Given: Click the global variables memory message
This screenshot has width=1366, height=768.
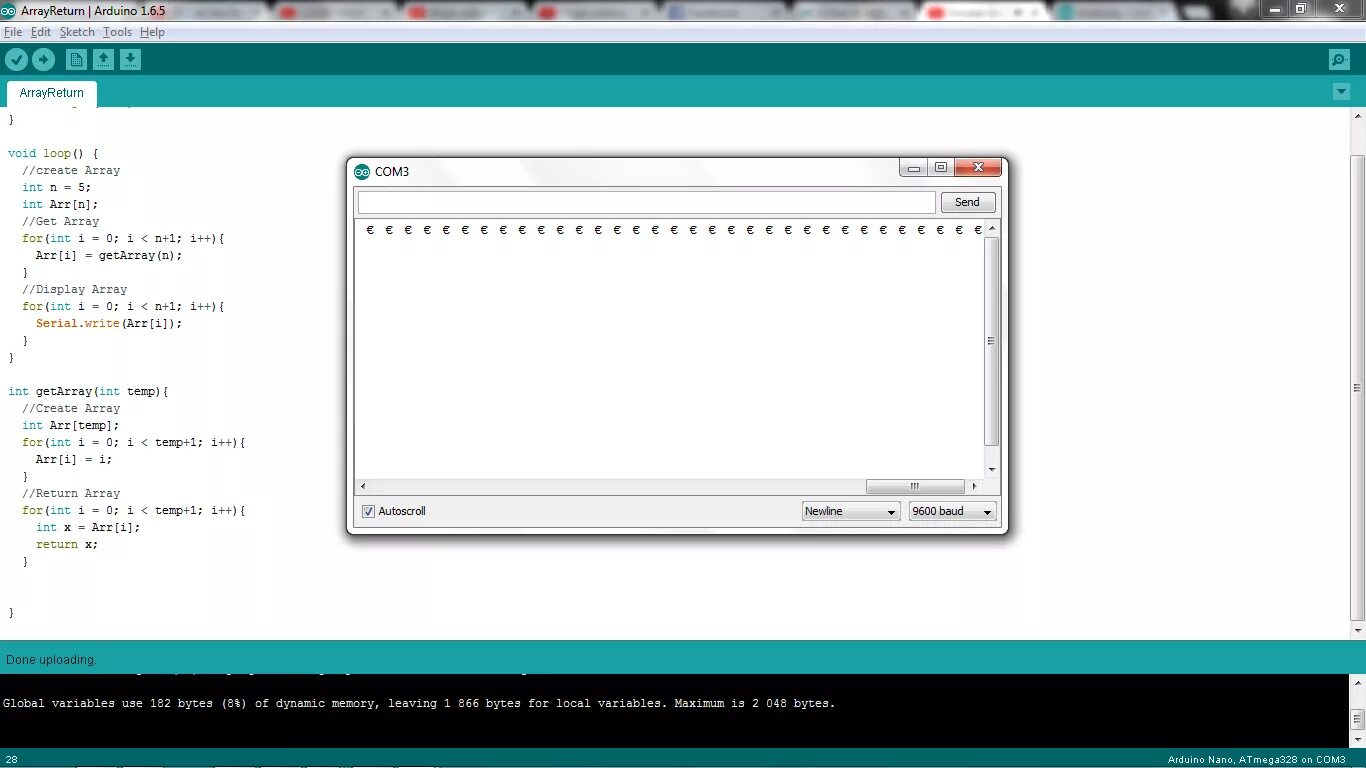Looking at the screenshot, I should 419,703.
